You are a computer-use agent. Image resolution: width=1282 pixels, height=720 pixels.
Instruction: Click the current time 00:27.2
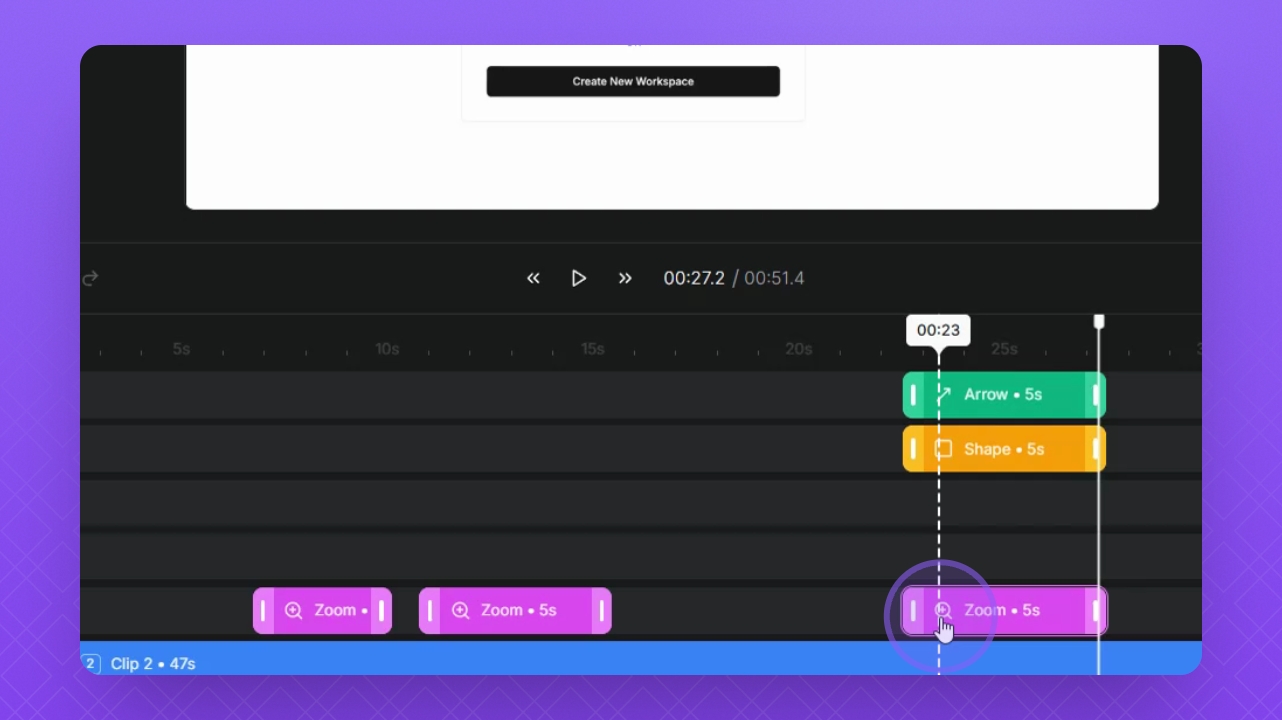click(x=694, y=278)
